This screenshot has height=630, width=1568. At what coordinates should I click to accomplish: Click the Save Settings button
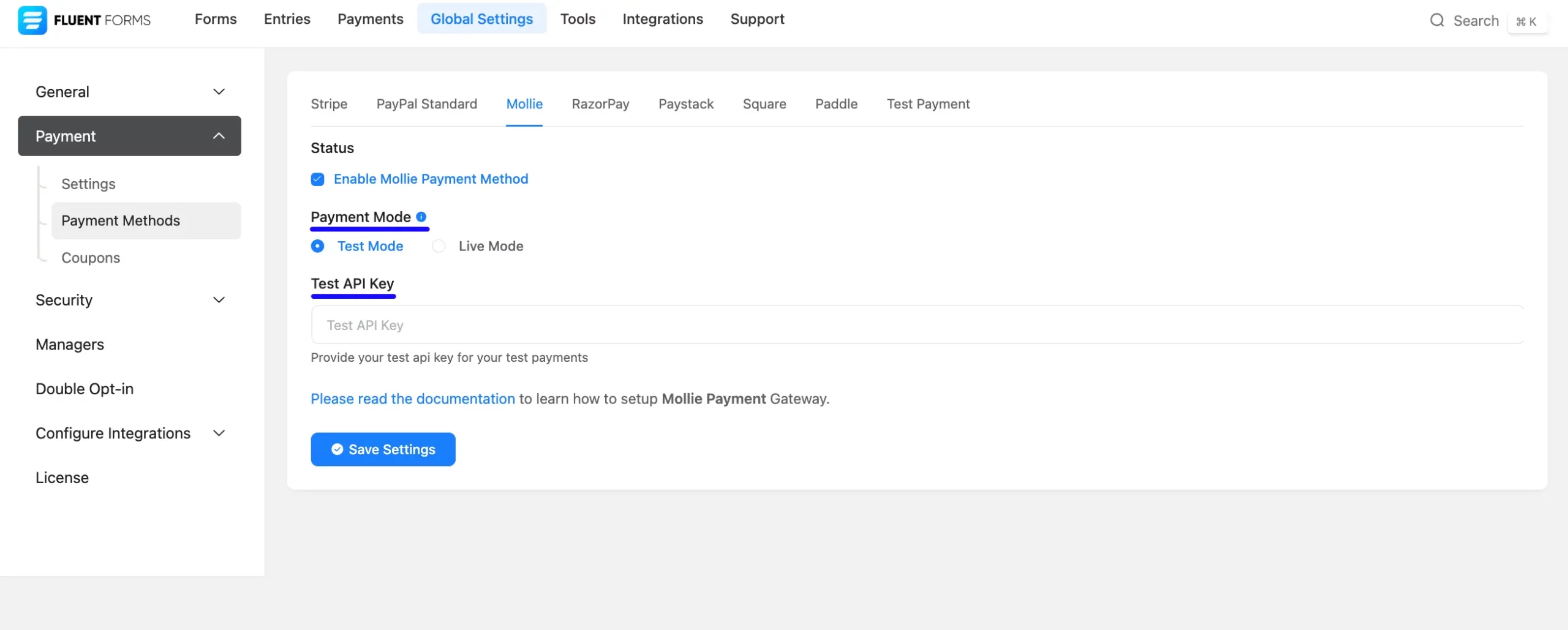point(383,449)
